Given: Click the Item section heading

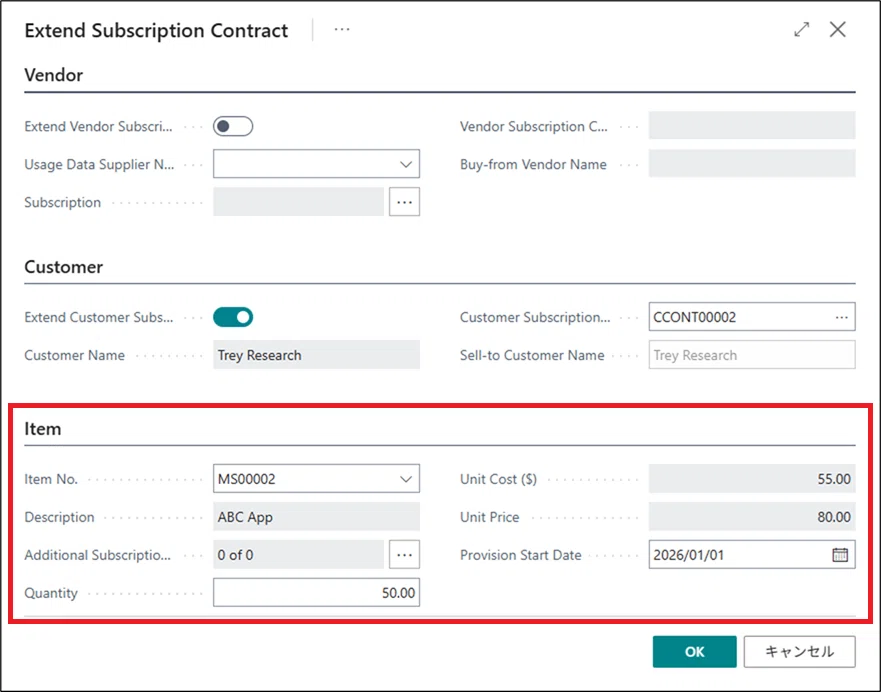Looking at the screenshot, I should point(43,429).
